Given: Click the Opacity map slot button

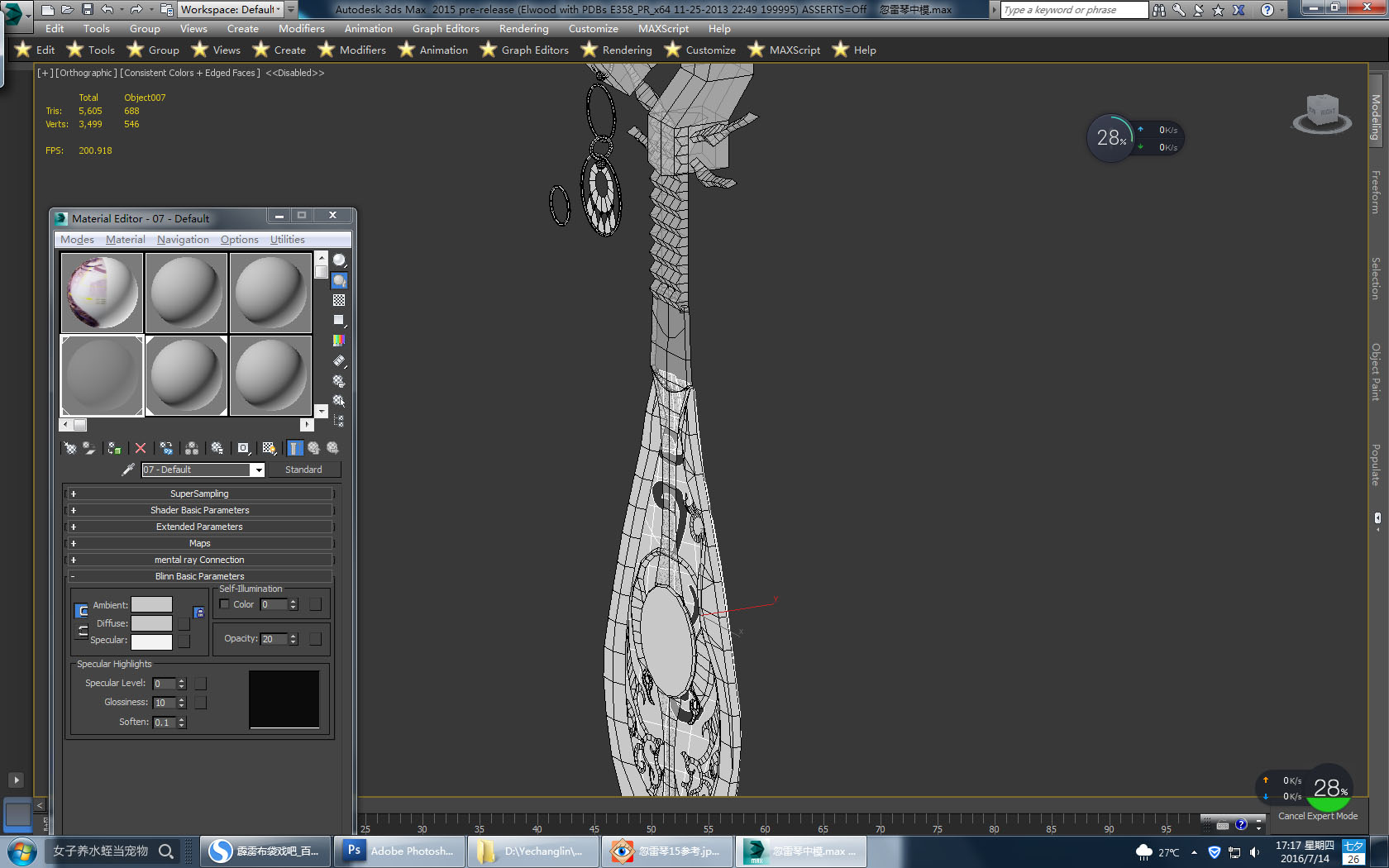Looking at the screenshot, I should tap(315, 639).
